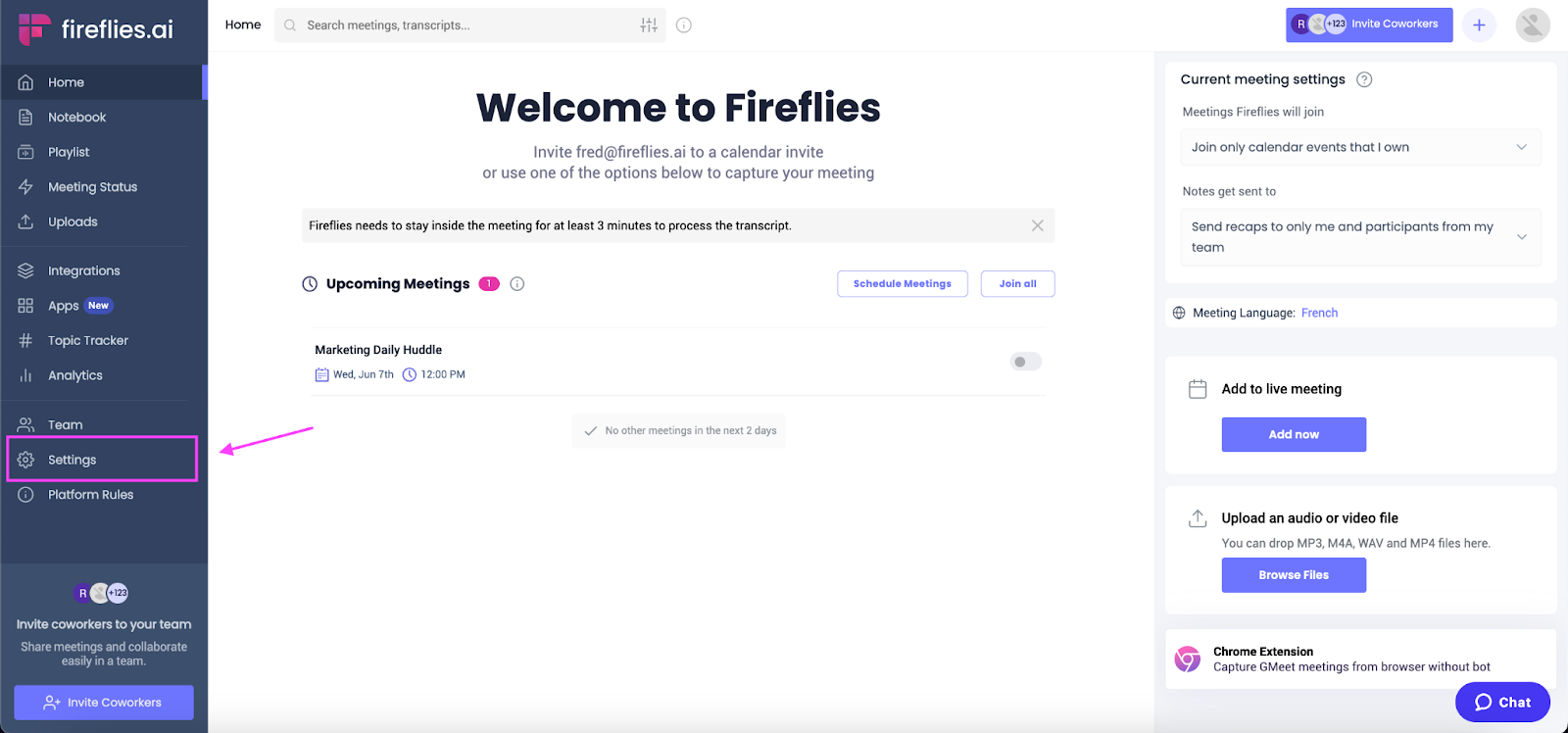Select Settings in the sidebar
The height and width of the screenshot is (733, 1568).
72,459
